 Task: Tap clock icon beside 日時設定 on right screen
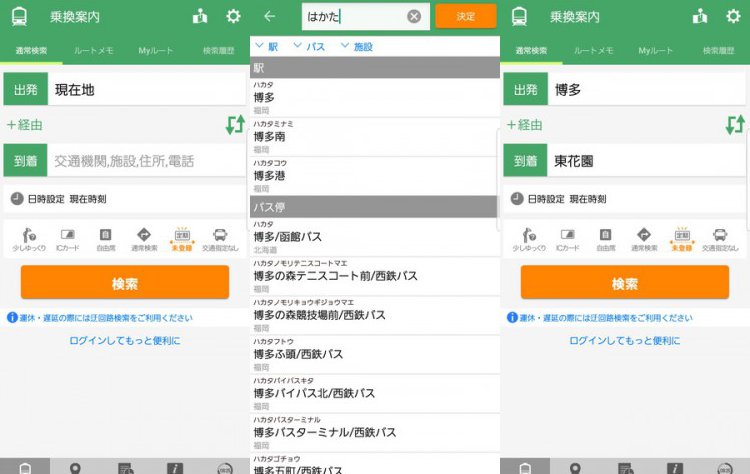517,198
